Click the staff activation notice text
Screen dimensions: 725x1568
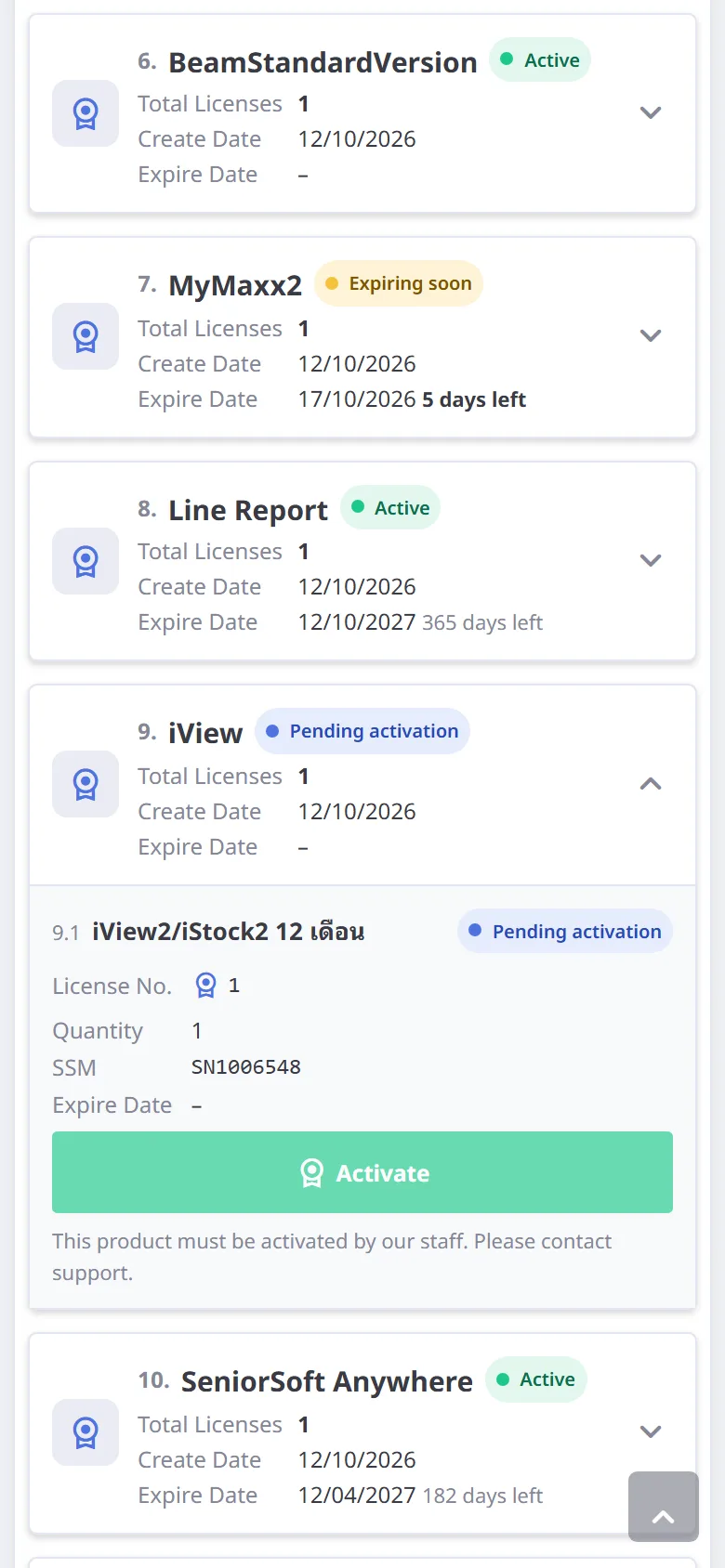332,1257
